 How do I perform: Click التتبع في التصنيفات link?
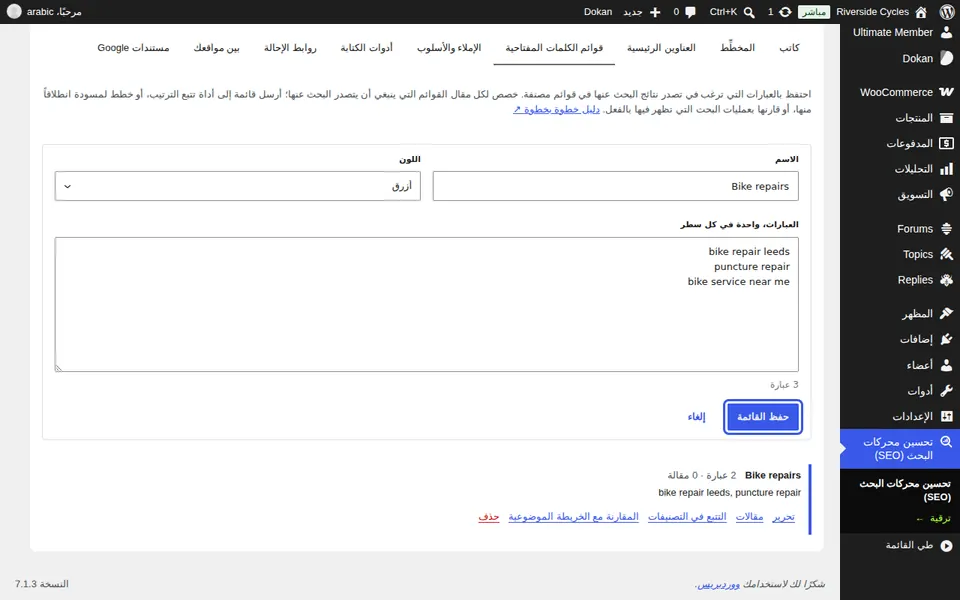click(x=687, y=517)
